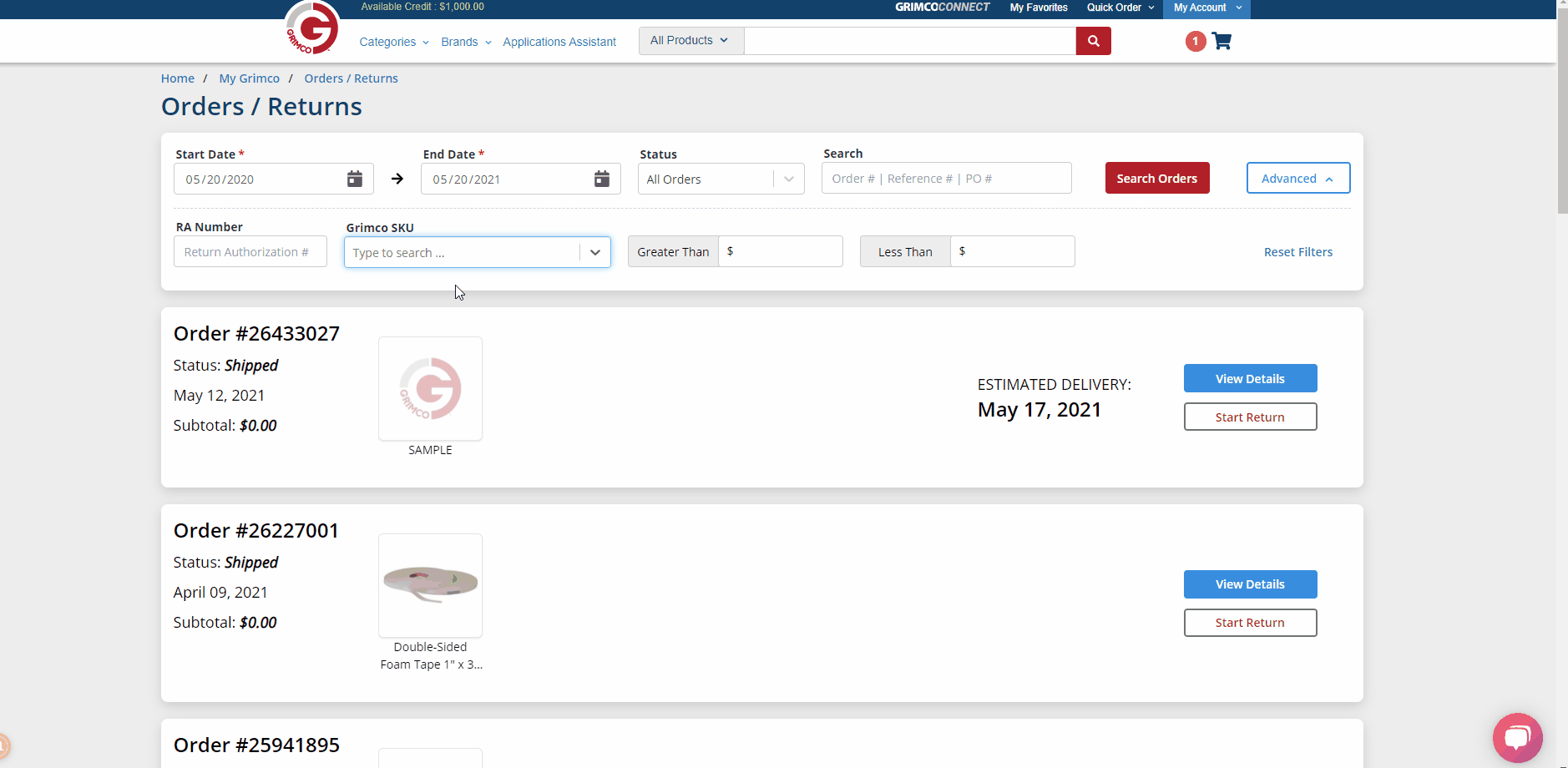This screenshot has width=1568, height=768.
Task: Start return for order #26227001
Action: pos(1250,623)
